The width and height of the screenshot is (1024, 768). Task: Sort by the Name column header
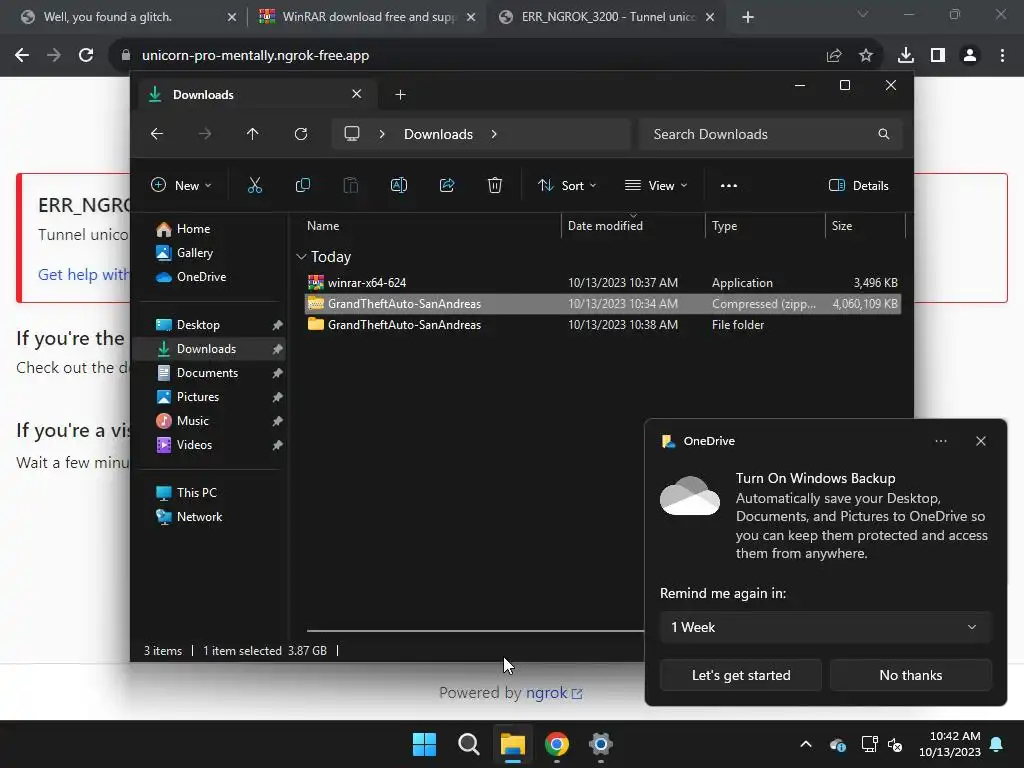tap(323, 226)
